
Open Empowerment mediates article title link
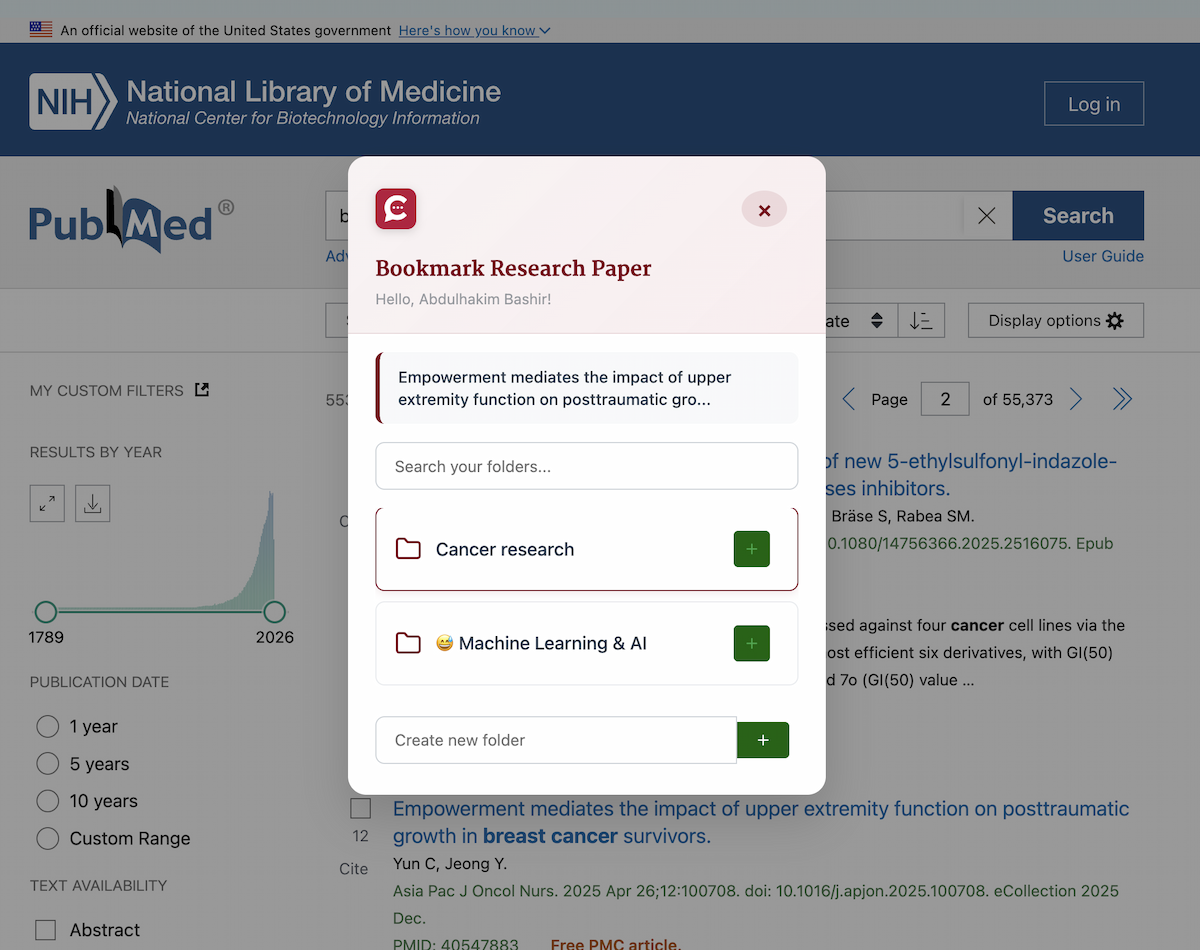(761, 822)
